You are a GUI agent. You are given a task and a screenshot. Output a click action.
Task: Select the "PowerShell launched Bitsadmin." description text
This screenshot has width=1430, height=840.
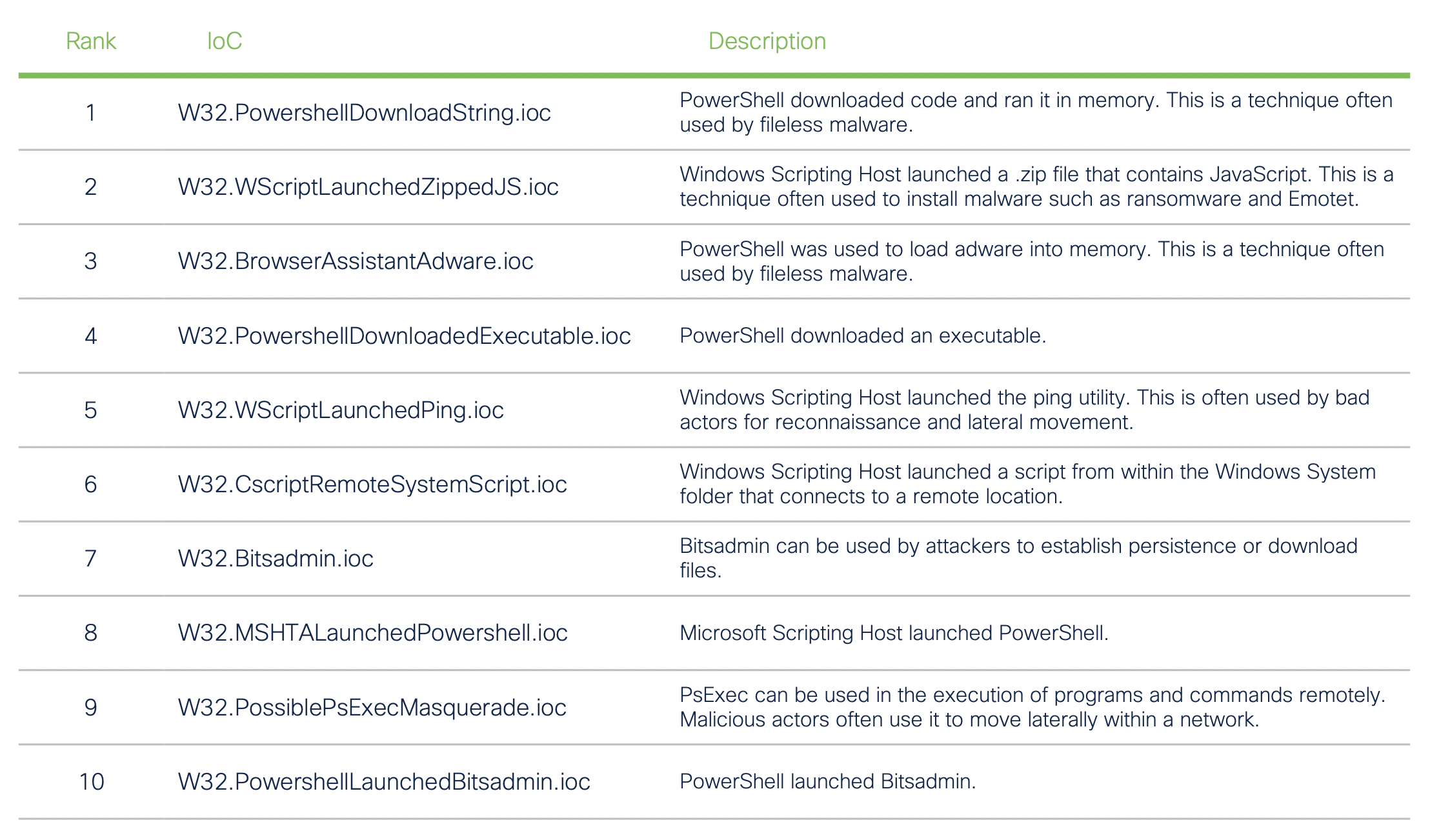827,782
